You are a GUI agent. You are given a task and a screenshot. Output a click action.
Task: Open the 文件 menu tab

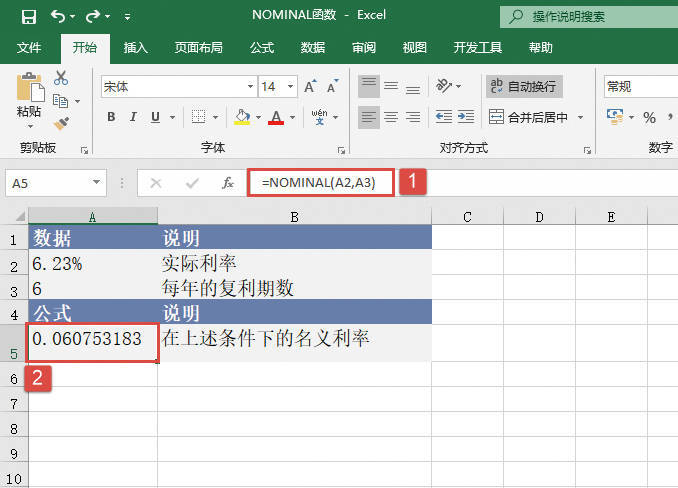pyautogui.click(x=29, y=47)
